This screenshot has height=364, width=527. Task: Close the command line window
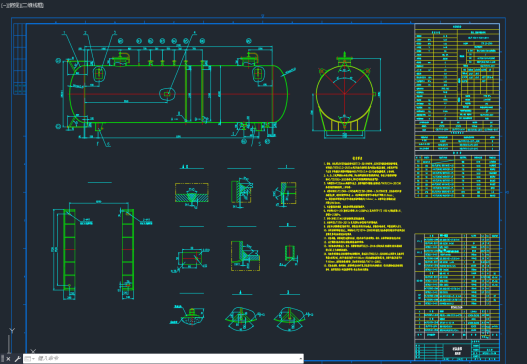pos(8,359)
